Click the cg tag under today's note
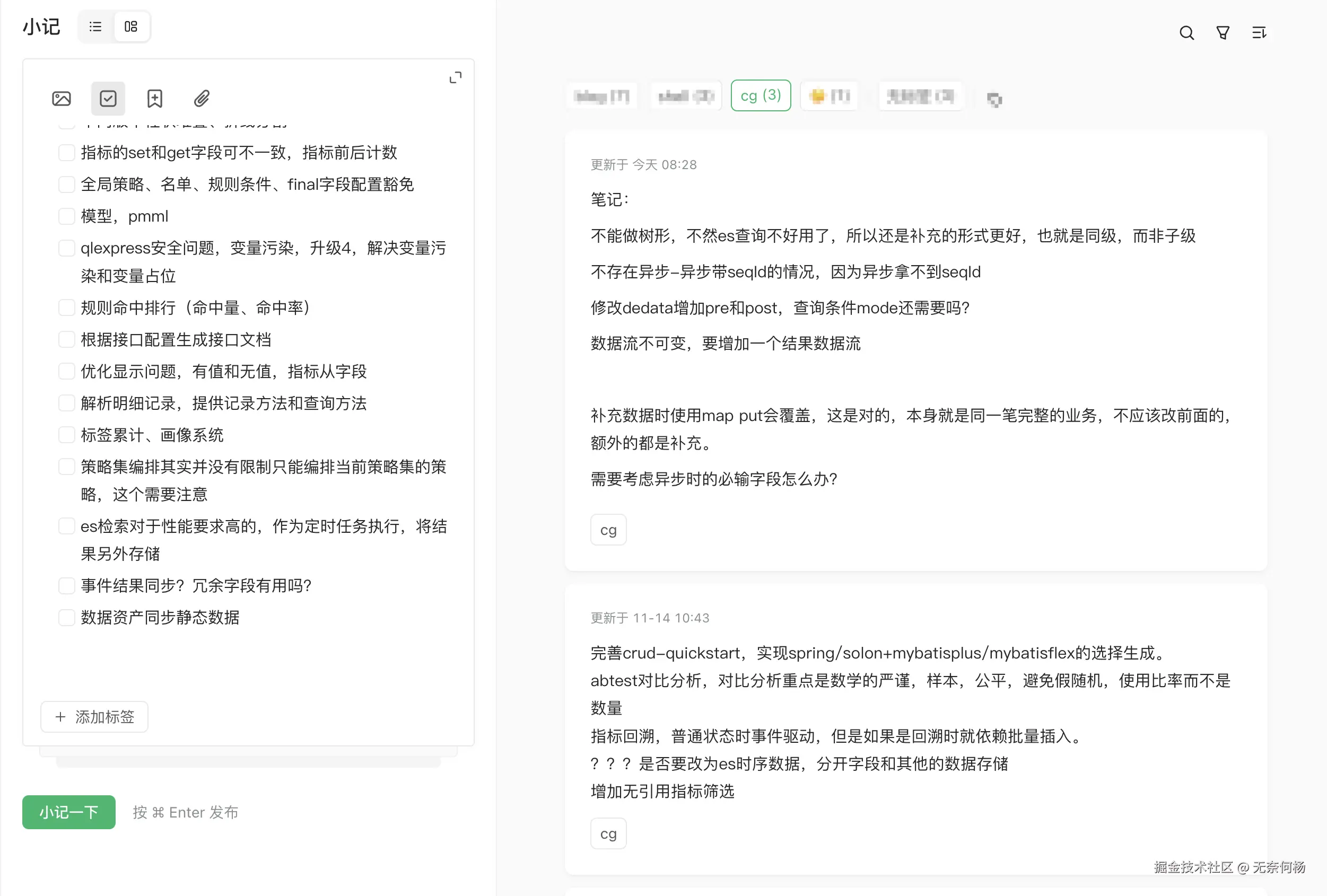Viewport: 1327px width, 896px height. 608,530
